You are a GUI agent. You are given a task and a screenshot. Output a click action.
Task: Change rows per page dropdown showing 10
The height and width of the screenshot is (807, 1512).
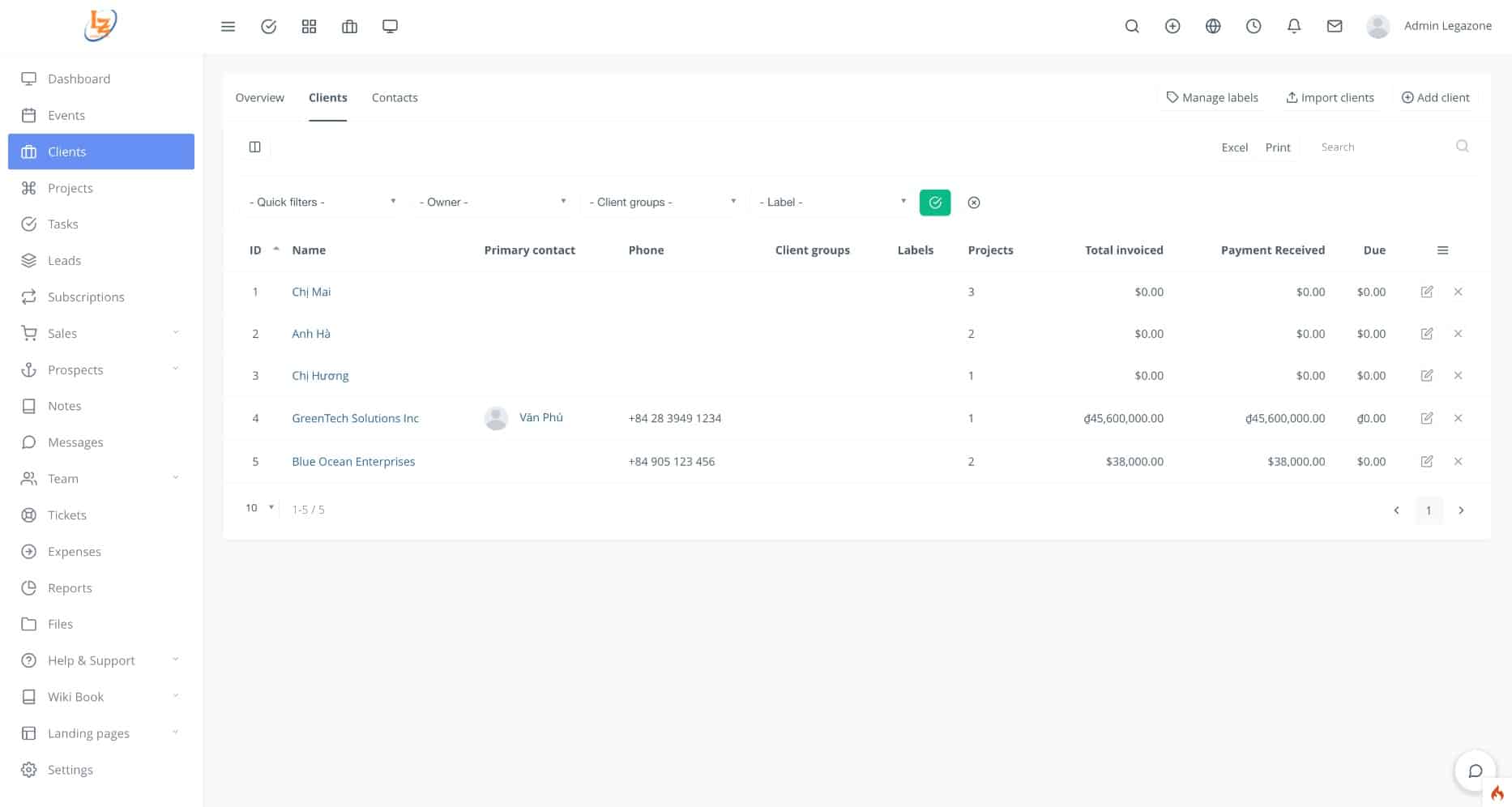(259, 508)
